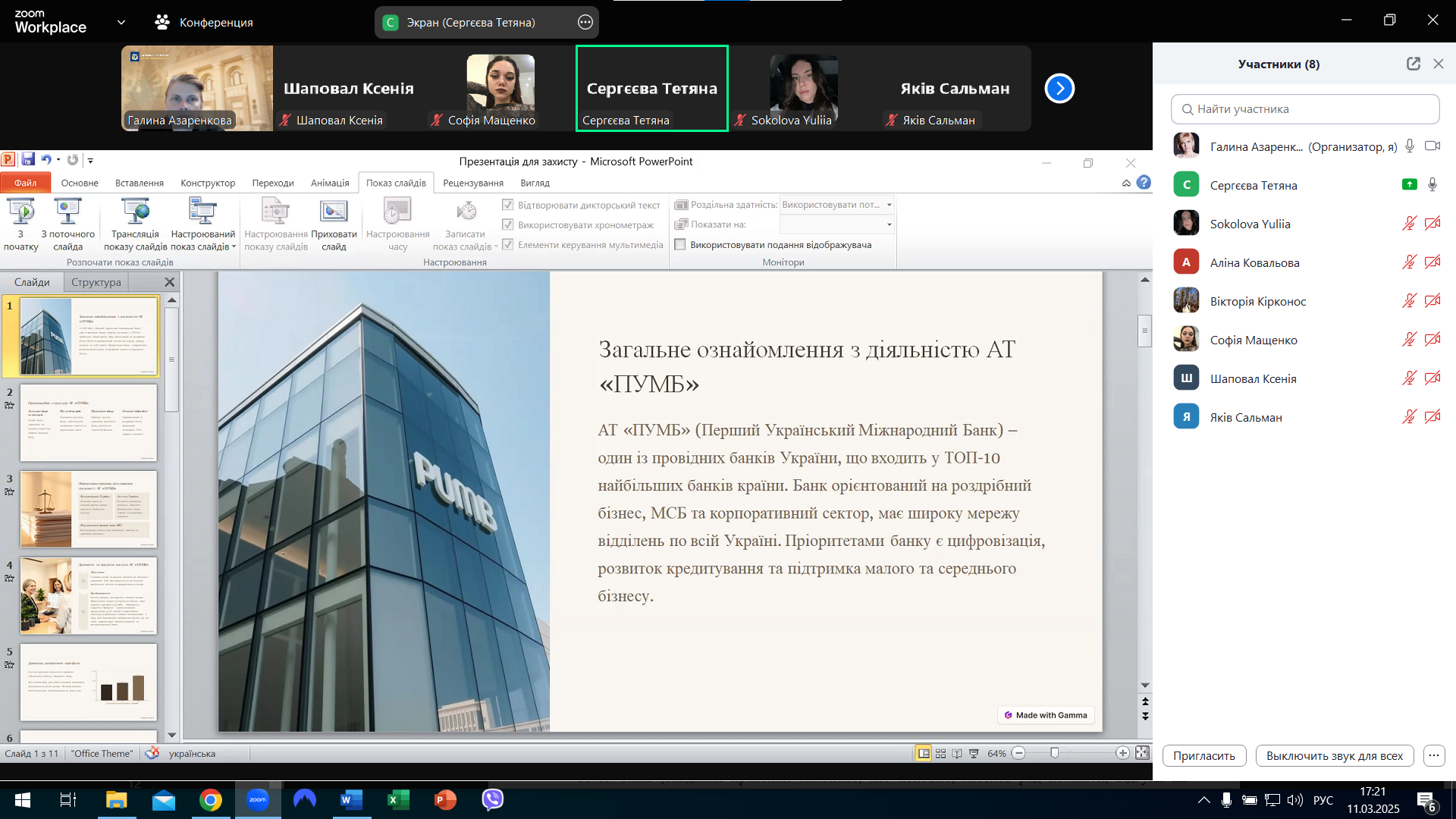Open screen share options three-dot icon
The image size is (1456, 819).
click(x=585, y=22)
